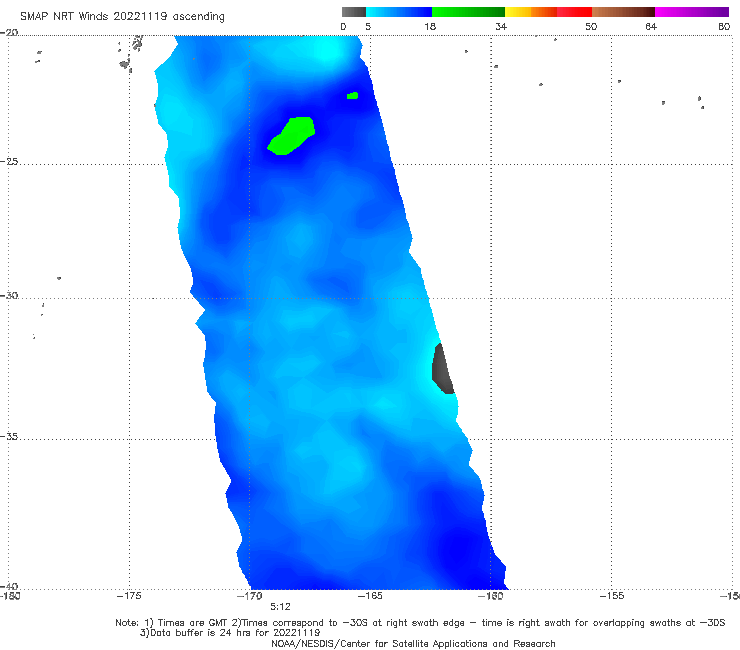Click the 'NOAA/NESDIS/Center for Satellite Applications and Research' credit
The height and width of the screenshot is (650, 740).
point(413,644)
